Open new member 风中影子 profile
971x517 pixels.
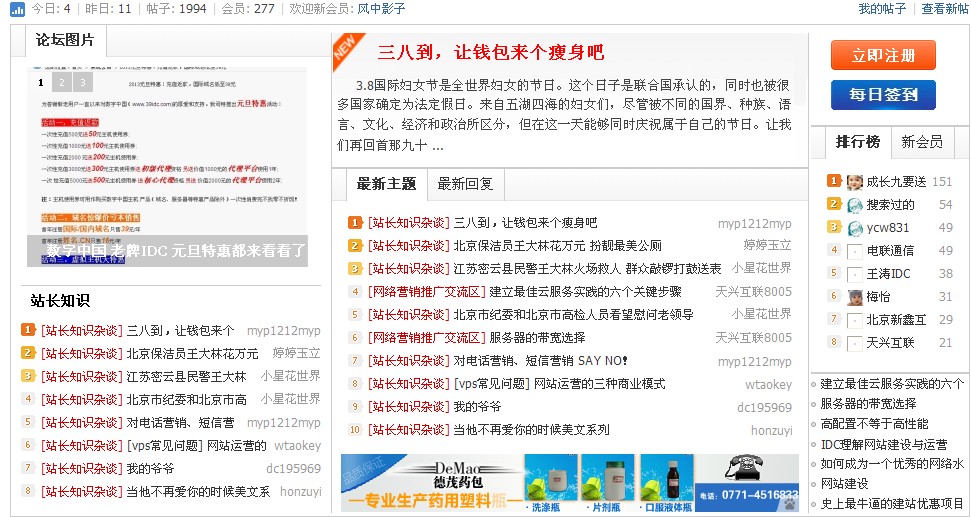(x=381, y=9)
